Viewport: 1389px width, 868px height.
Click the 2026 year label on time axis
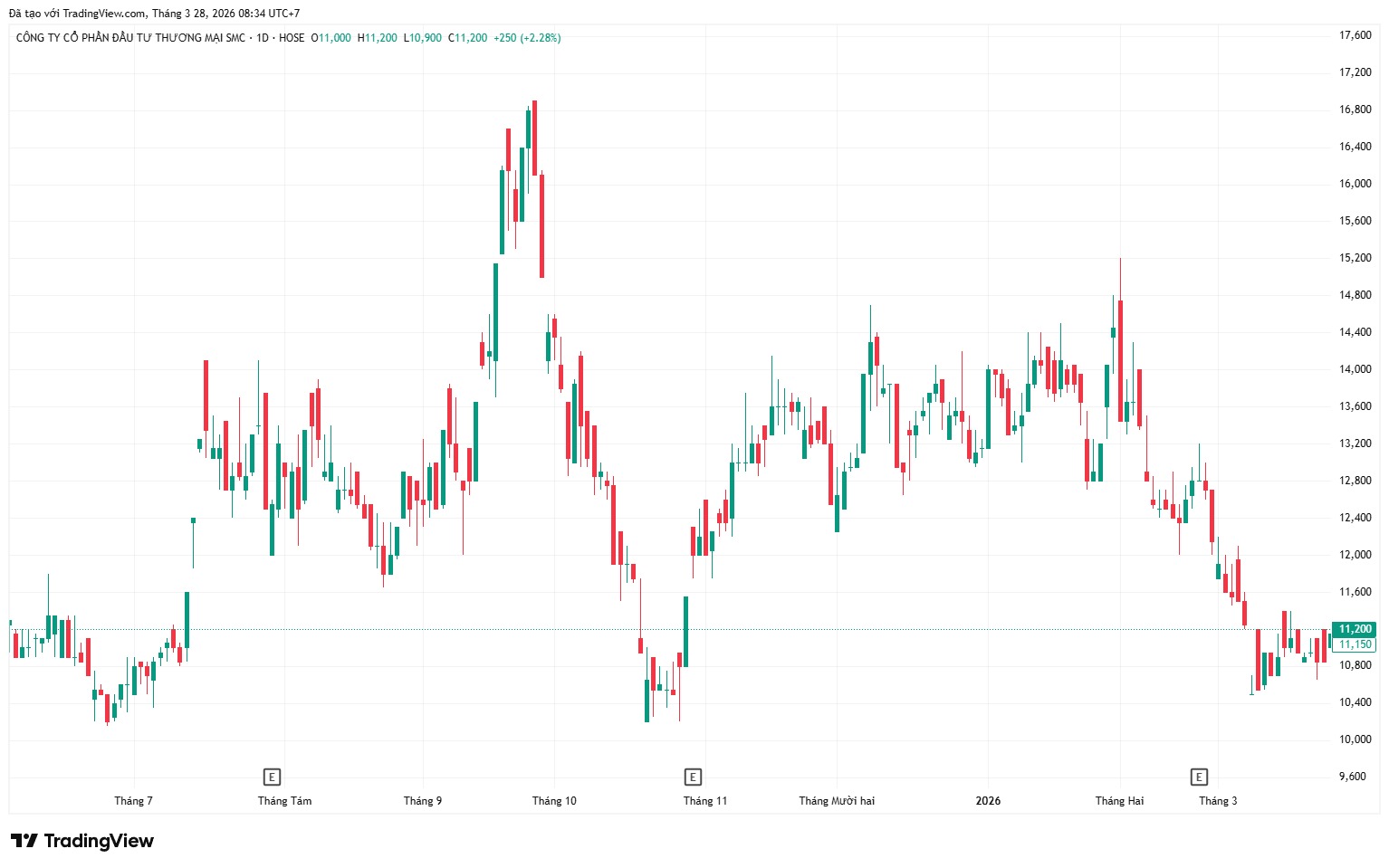988,801
